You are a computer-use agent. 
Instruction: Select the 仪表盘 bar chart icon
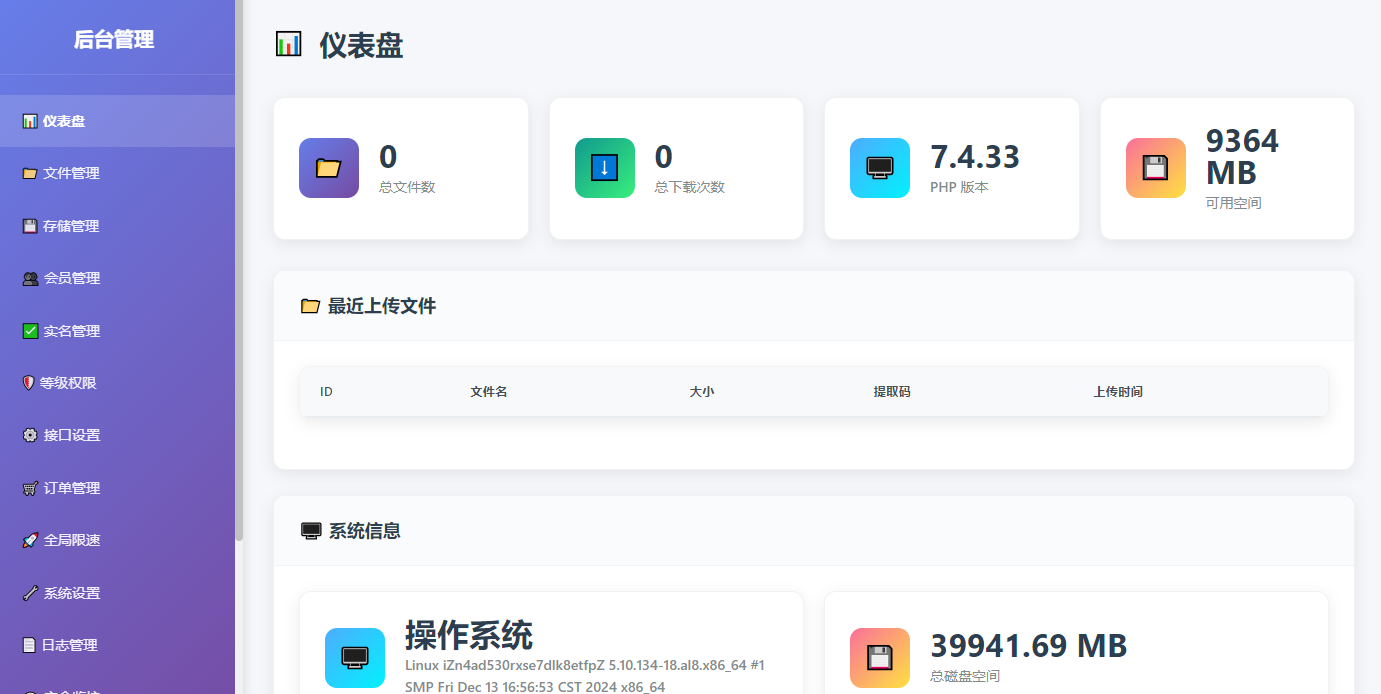tap(30, 120)
